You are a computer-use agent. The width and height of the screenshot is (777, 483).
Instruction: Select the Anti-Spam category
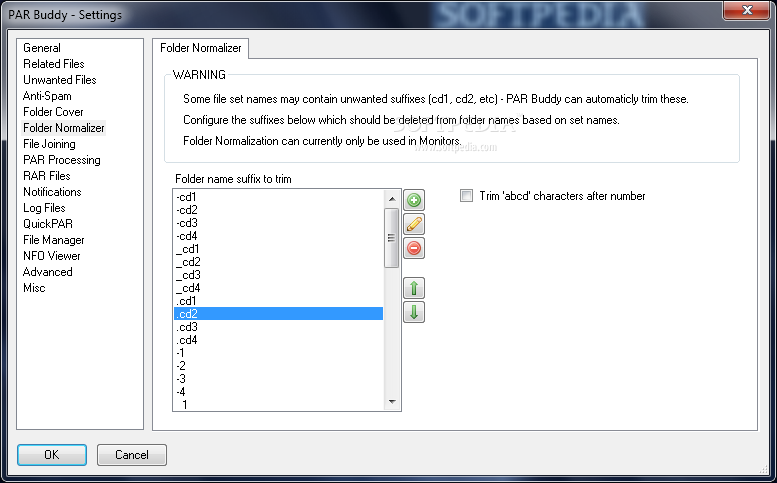coord(47,96)
